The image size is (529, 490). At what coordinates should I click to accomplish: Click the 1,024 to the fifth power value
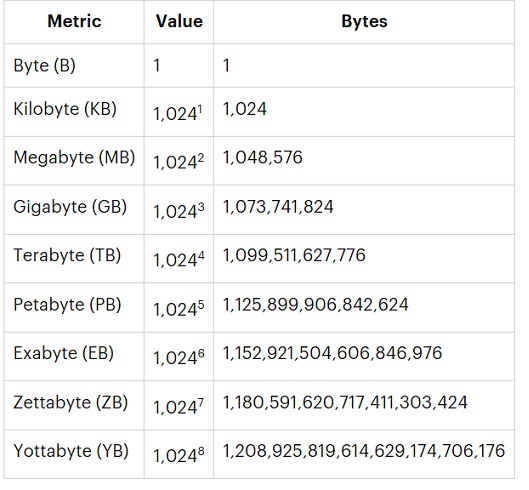point(179,308)
